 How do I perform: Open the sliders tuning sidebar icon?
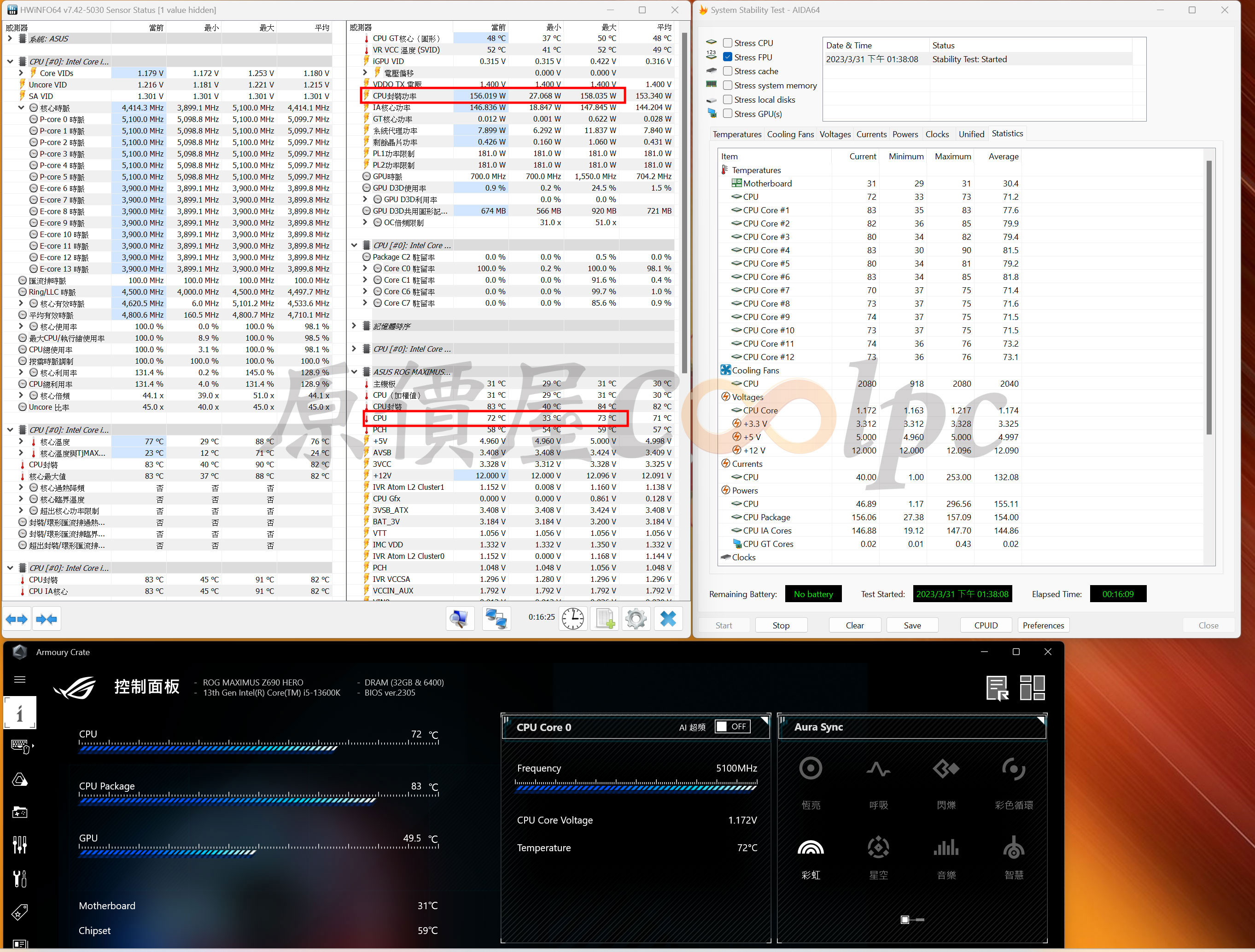(20, 845)
